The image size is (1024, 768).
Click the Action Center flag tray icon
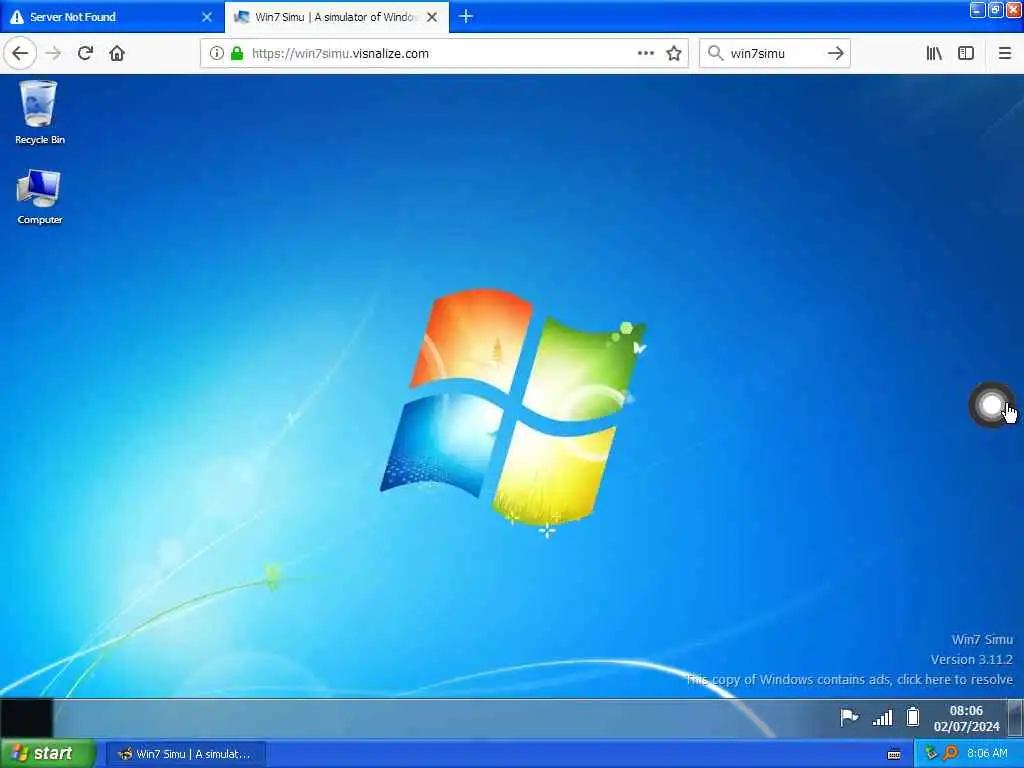click(x=849, y=718)
